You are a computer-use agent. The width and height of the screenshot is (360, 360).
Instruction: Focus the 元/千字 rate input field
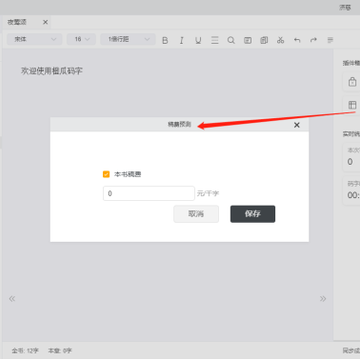coord(149,193)
